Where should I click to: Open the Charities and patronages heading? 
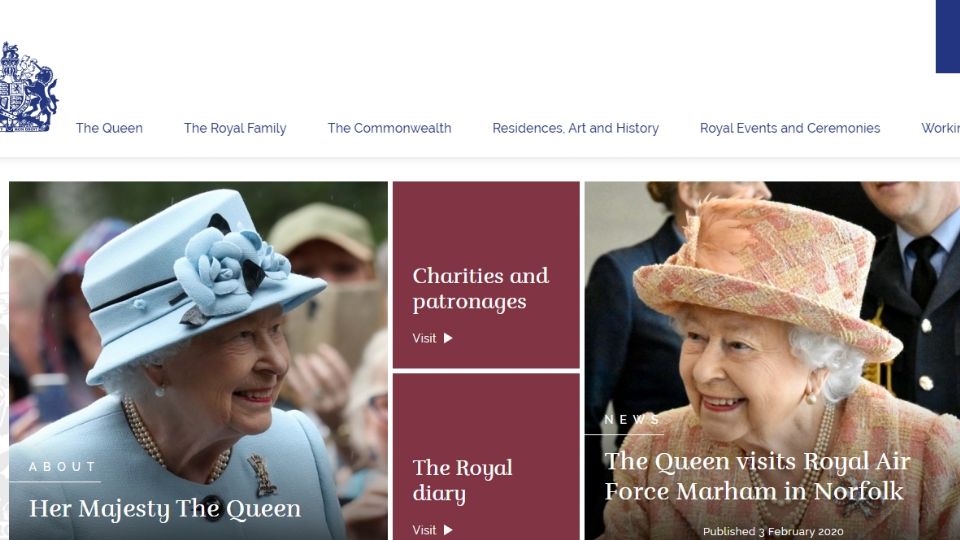tap(481, 288)
